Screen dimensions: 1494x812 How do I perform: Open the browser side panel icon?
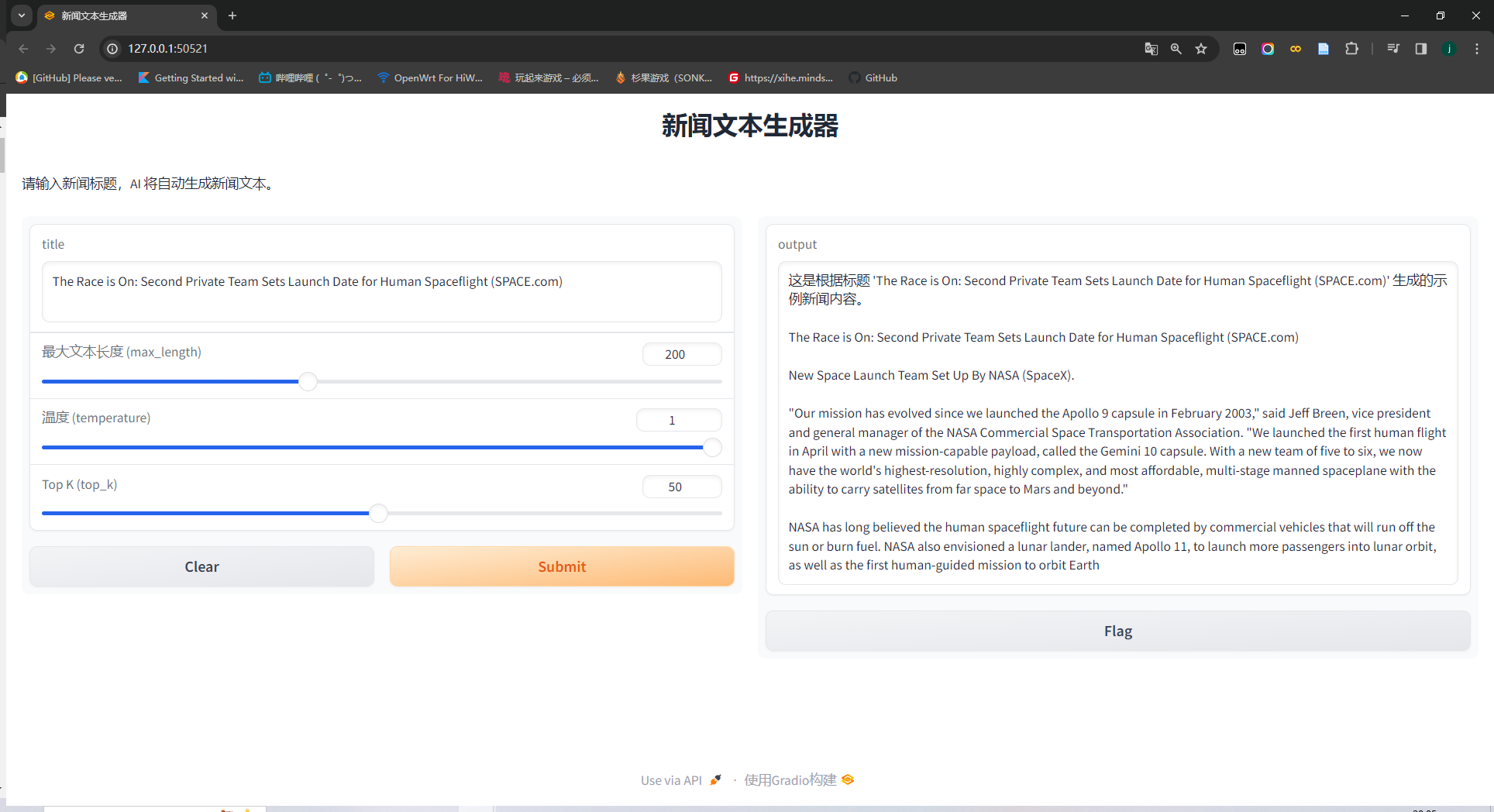(x=1421, y=49)
